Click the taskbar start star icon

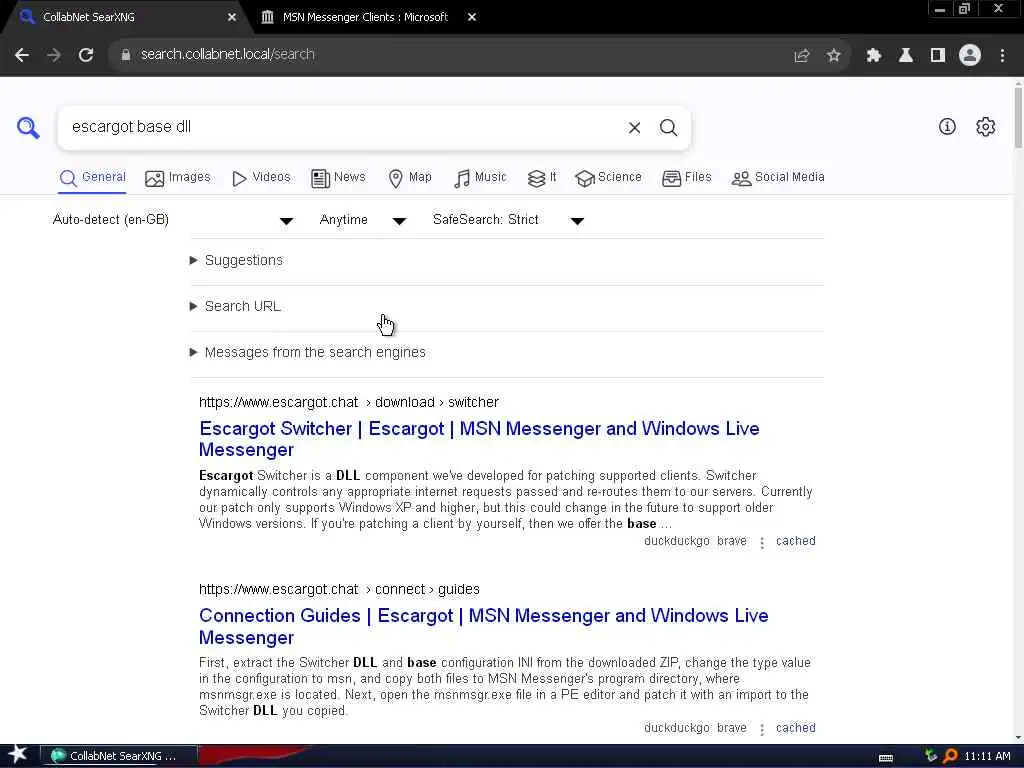[18, 755]
